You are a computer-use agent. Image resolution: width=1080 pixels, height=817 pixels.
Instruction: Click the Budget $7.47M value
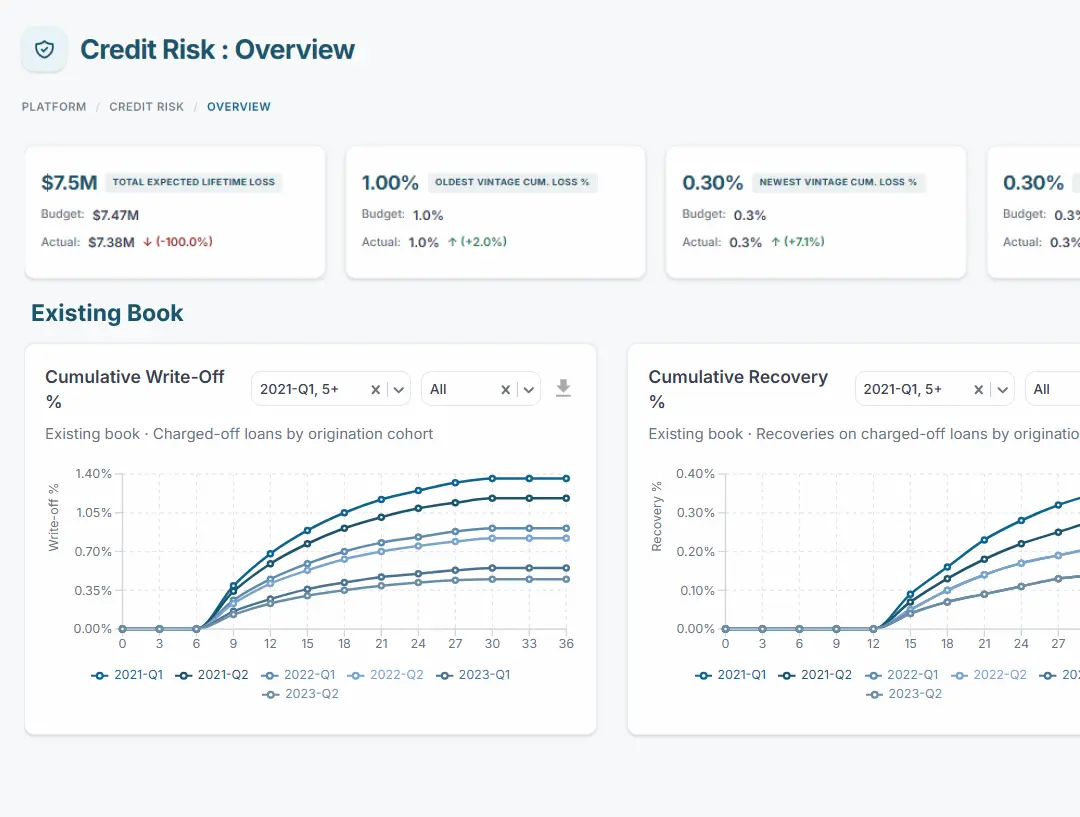pos(116,215)
